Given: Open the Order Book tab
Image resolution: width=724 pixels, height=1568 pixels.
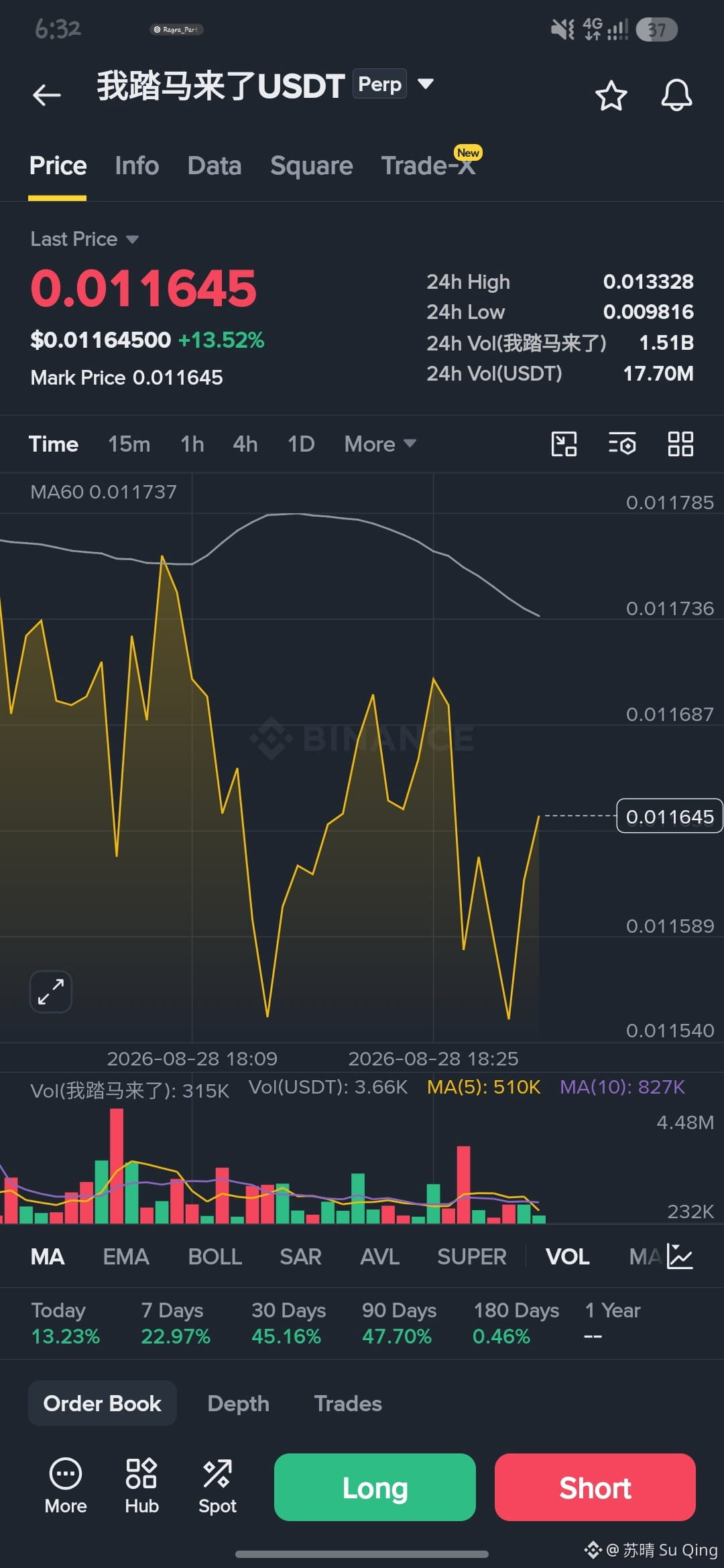Looking at the screenshot, I should [103, 1403].
